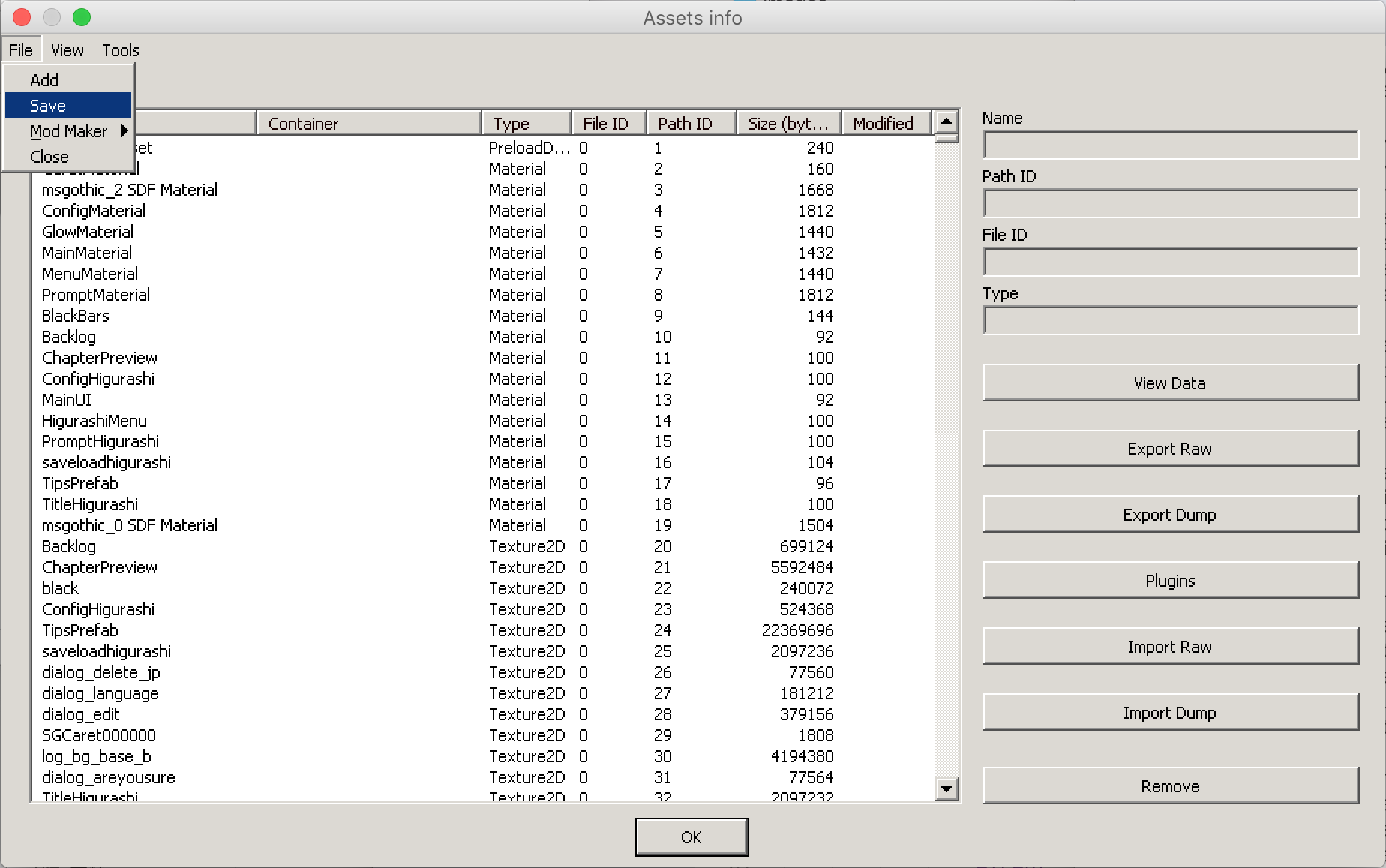
Task: Click the Name input field
Action: pos(1170,145)
